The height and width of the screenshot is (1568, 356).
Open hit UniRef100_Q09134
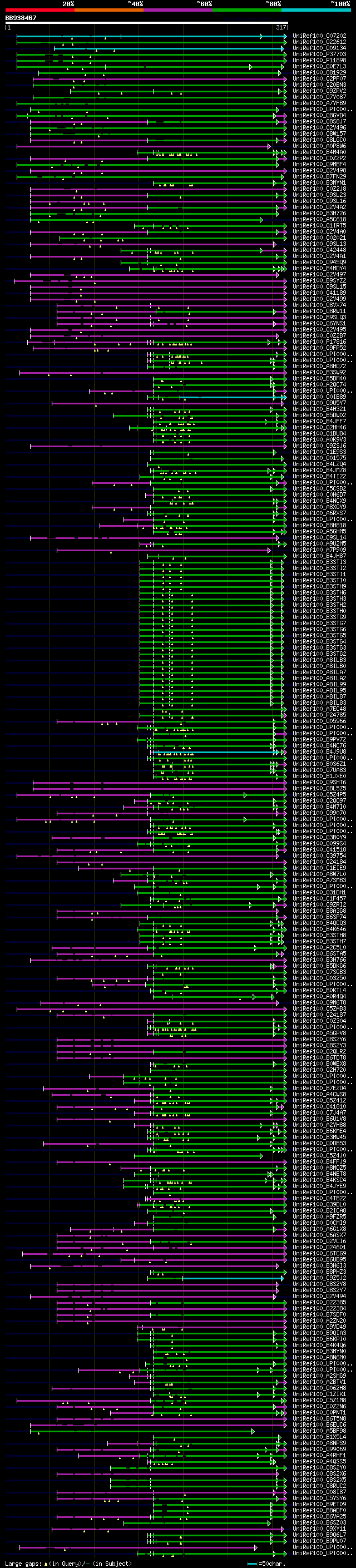[319, 48]
